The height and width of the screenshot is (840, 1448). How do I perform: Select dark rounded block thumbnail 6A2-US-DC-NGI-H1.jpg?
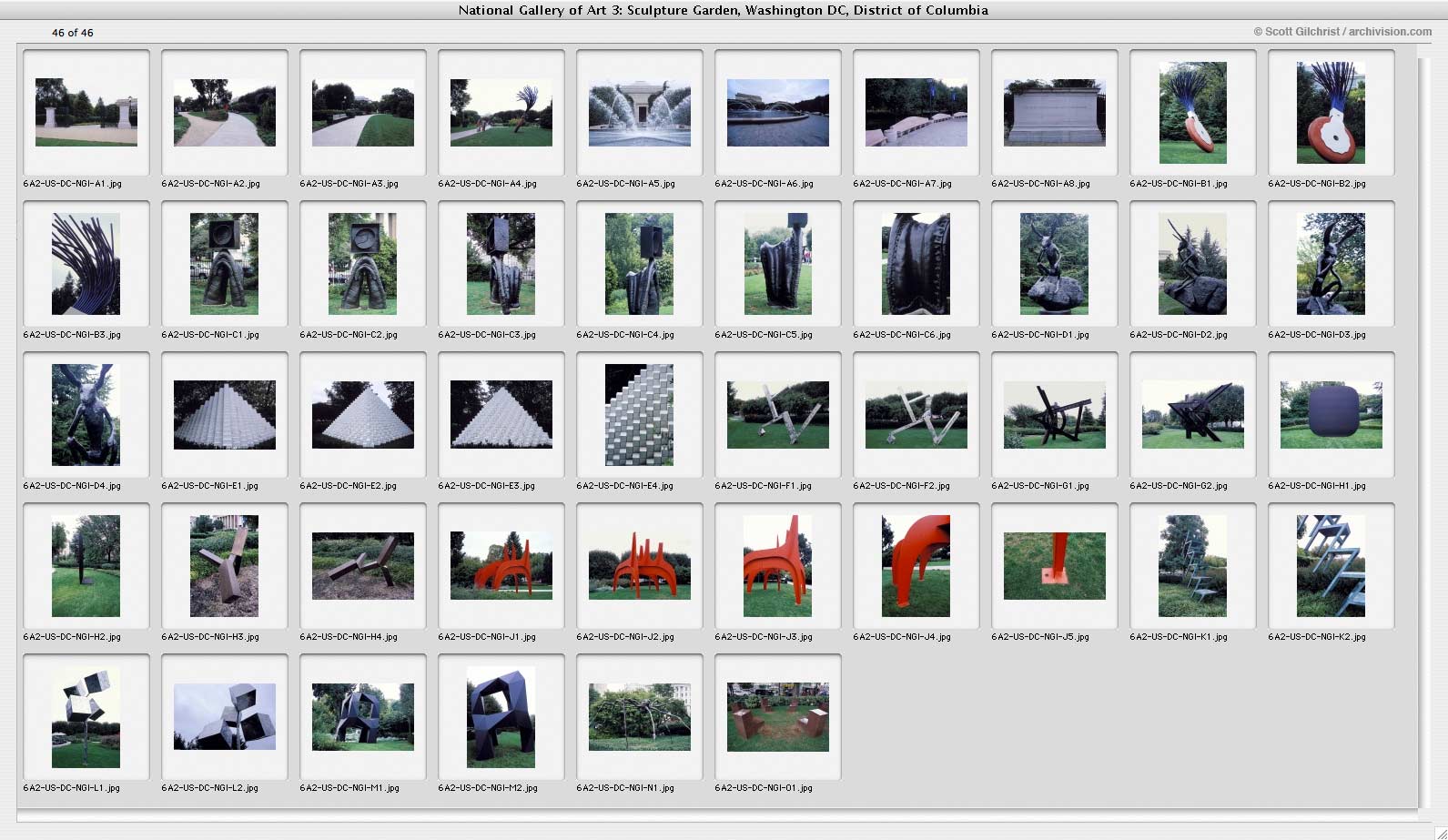pos(1332,415)
